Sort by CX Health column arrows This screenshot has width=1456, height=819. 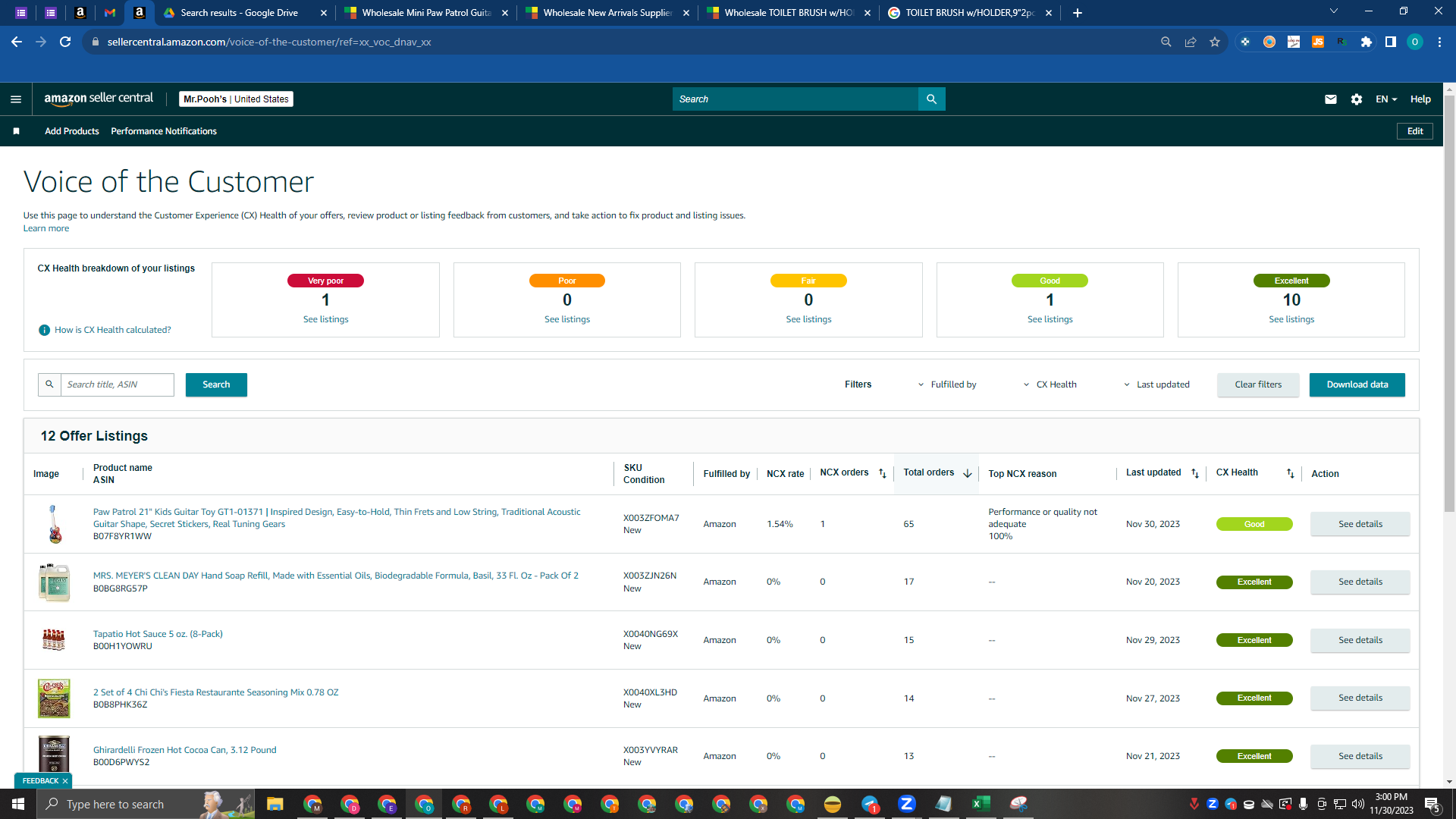coord(1290,473)
